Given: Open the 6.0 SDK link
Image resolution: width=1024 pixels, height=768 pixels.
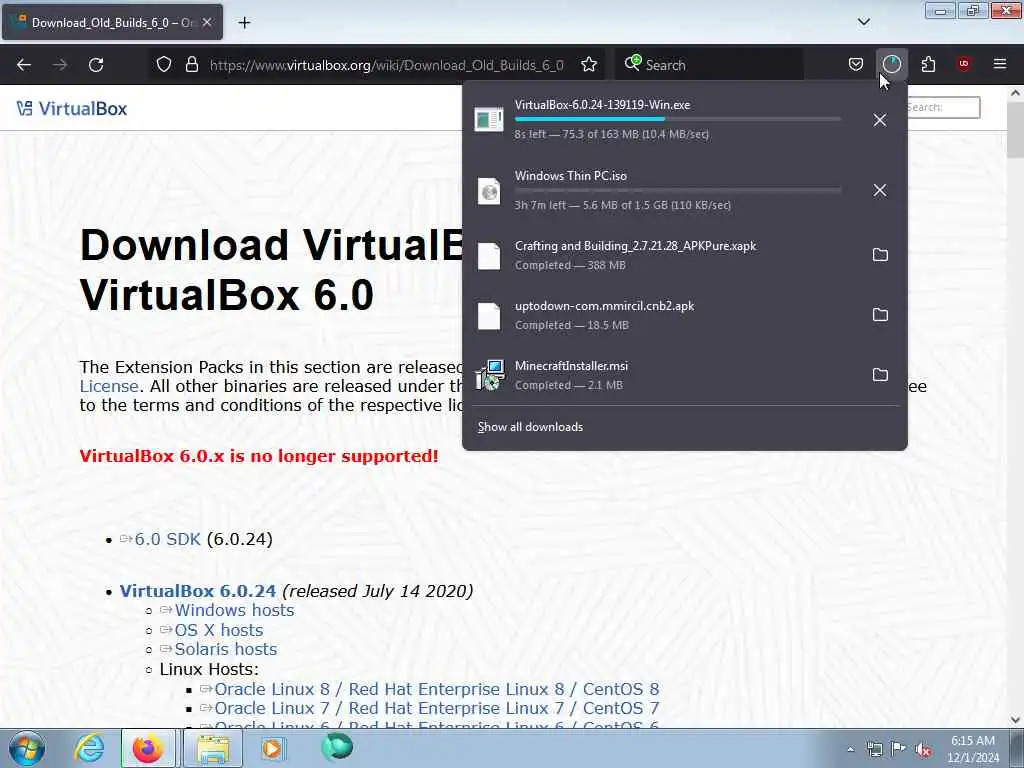Looking at the screenshot, I should pyautogui.click(x=167, y=539).
